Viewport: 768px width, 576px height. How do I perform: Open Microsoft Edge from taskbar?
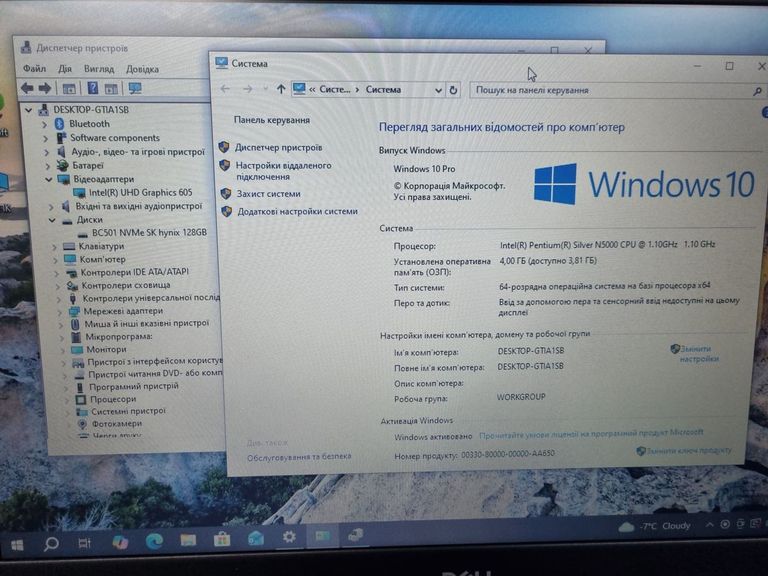click(154, 541)
